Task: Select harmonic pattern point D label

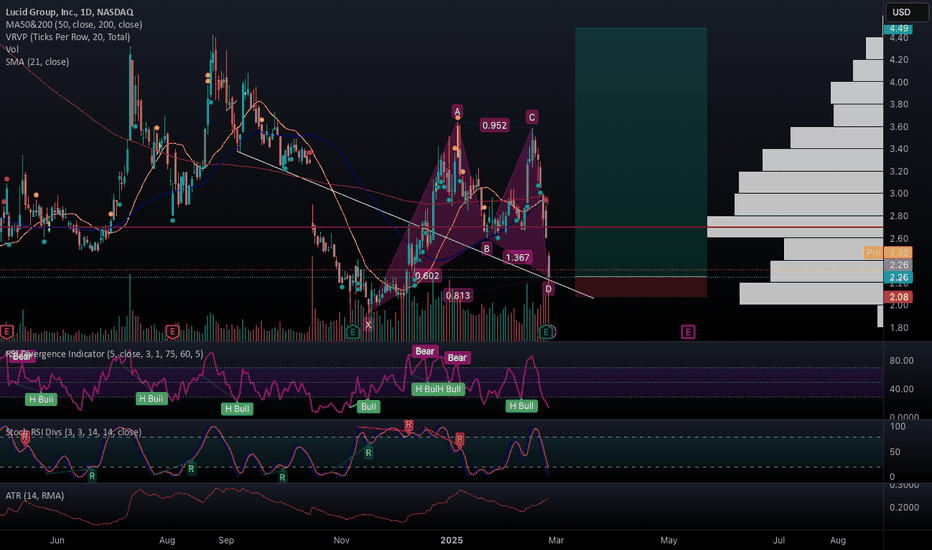Action: 548,289
